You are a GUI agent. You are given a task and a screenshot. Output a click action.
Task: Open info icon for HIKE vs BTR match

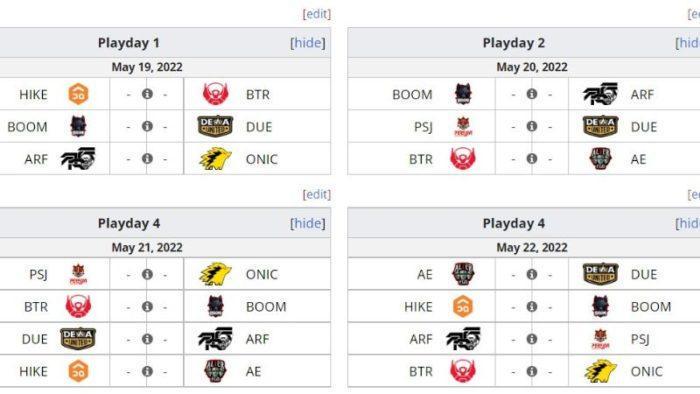(x=147, y=94)
